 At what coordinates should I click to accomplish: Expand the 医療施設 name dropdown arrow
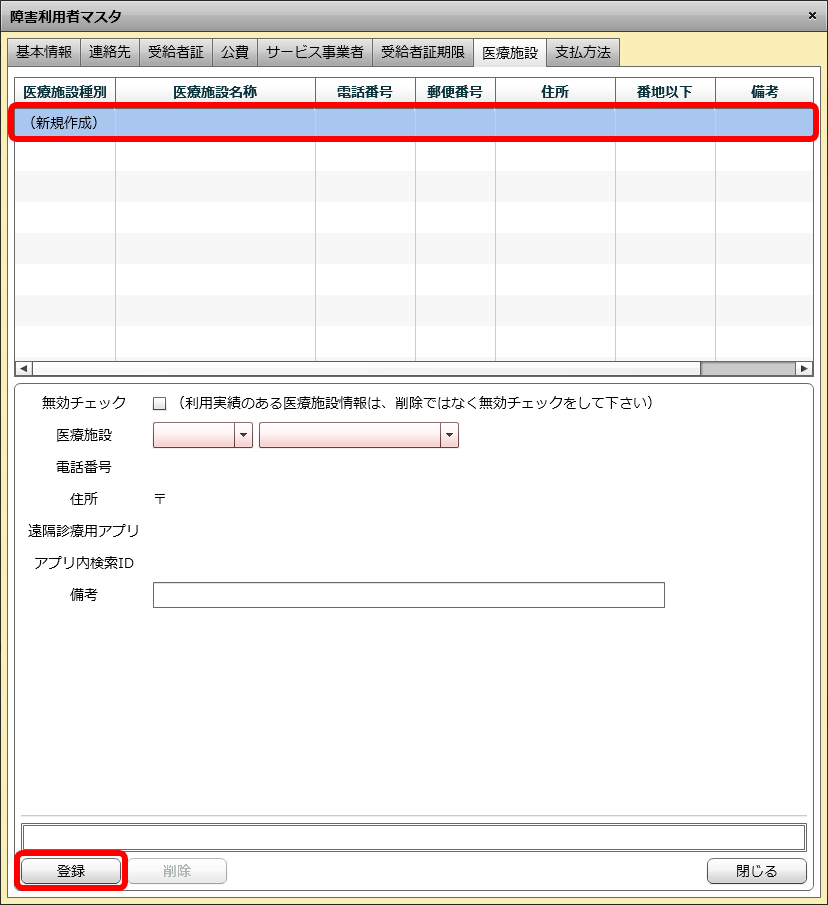click(x=449, y=435)
